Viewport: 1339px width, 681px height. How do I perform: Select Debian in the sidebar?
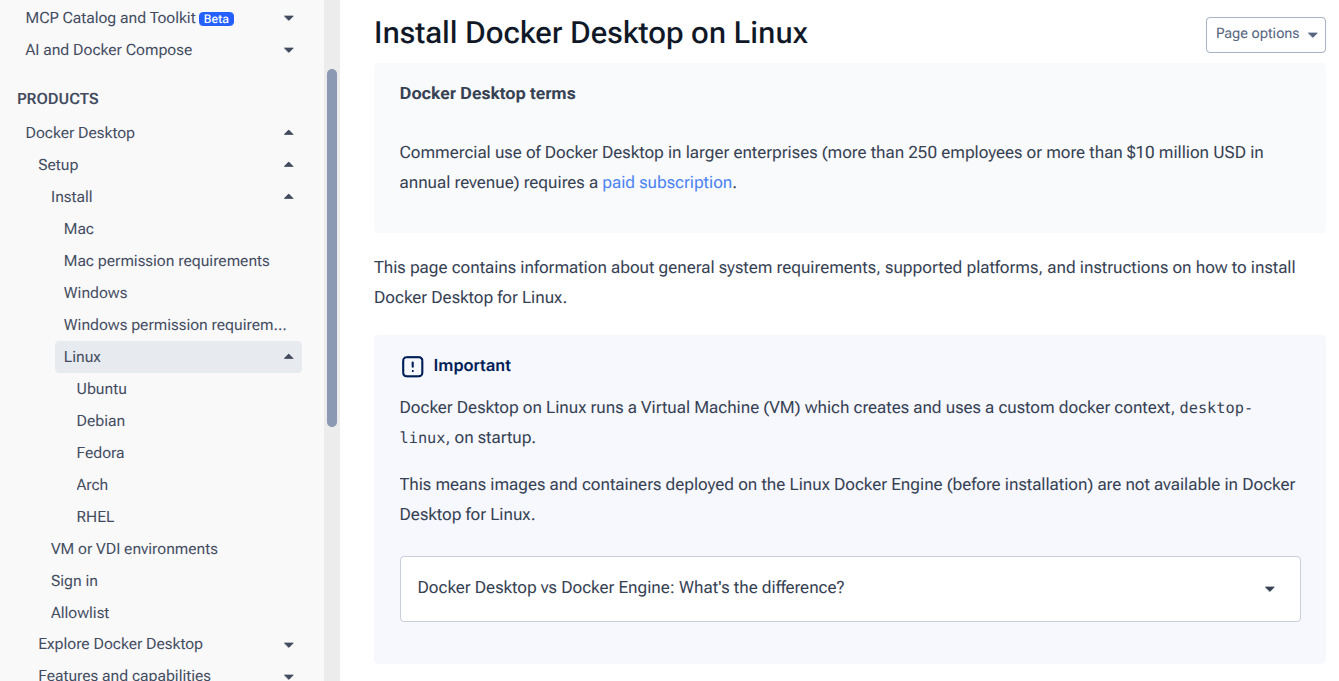point(101,421)
